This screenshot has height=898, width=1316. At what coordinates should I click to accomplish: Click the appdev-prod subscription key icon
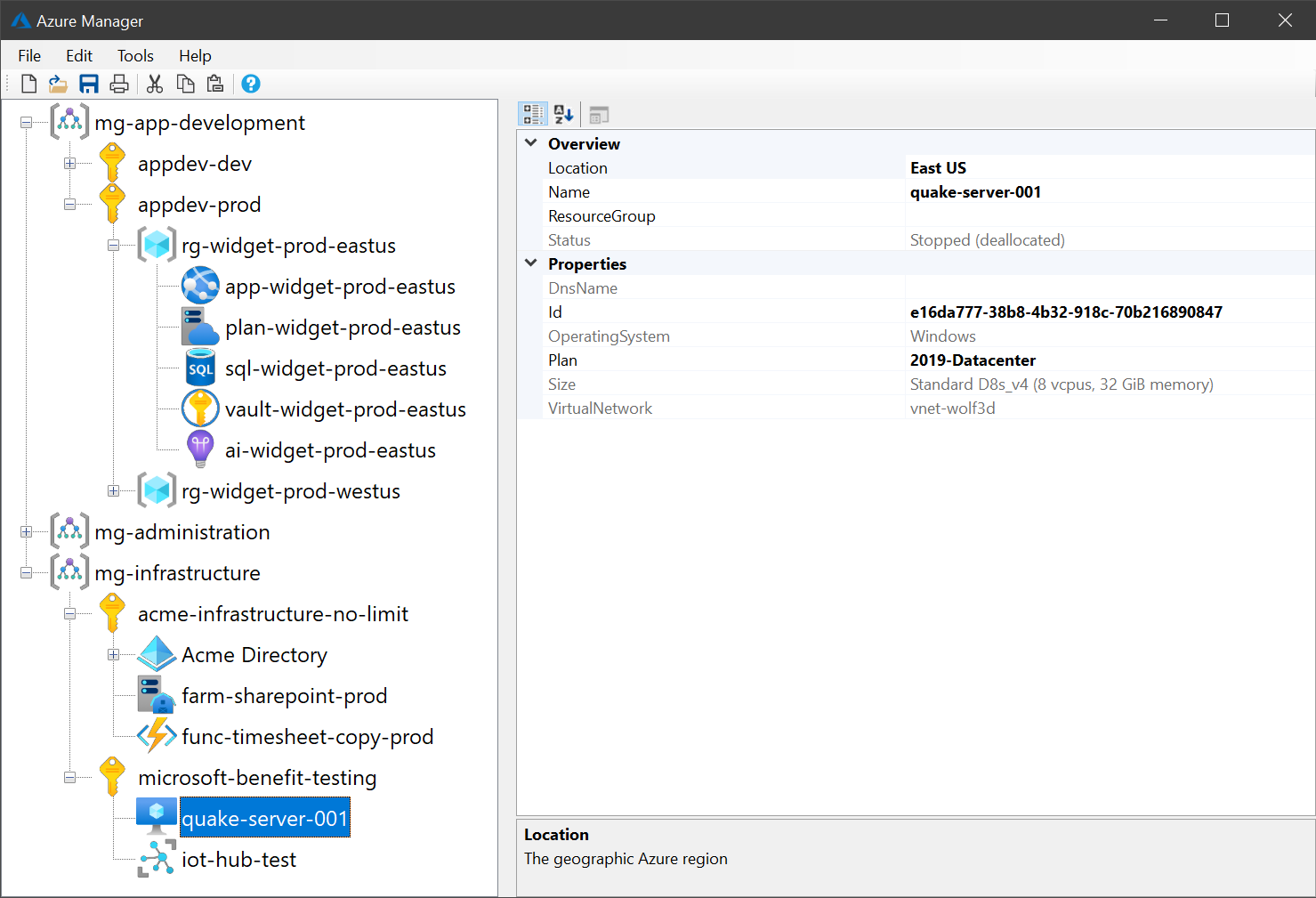(x=112, y=204)
